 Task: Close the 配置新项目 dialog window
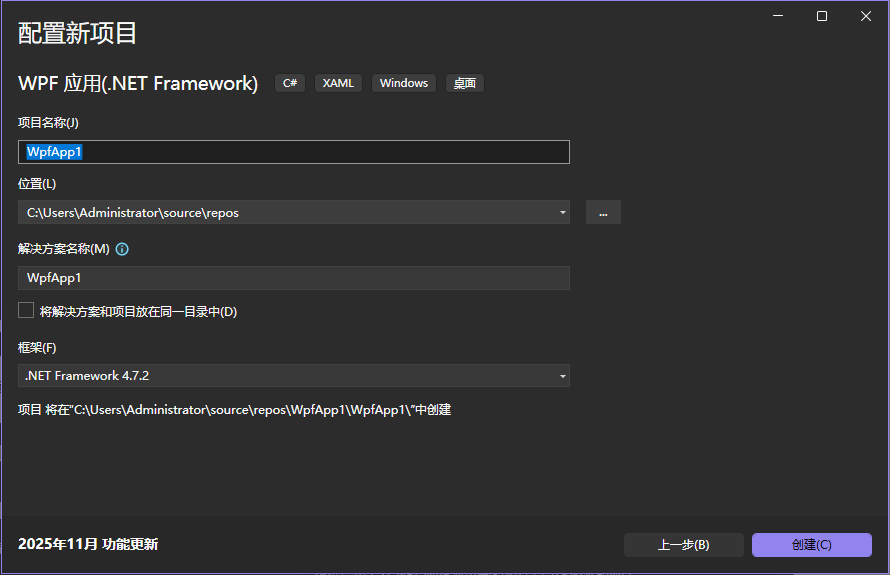point(865,16)
